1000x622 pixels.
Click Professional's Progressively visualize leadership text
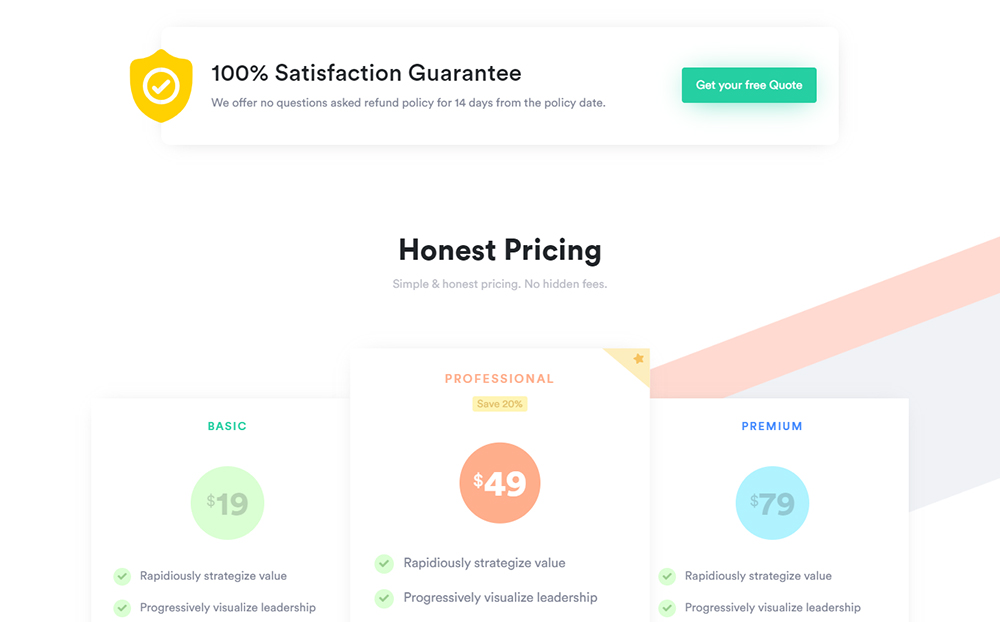point(500,598)
